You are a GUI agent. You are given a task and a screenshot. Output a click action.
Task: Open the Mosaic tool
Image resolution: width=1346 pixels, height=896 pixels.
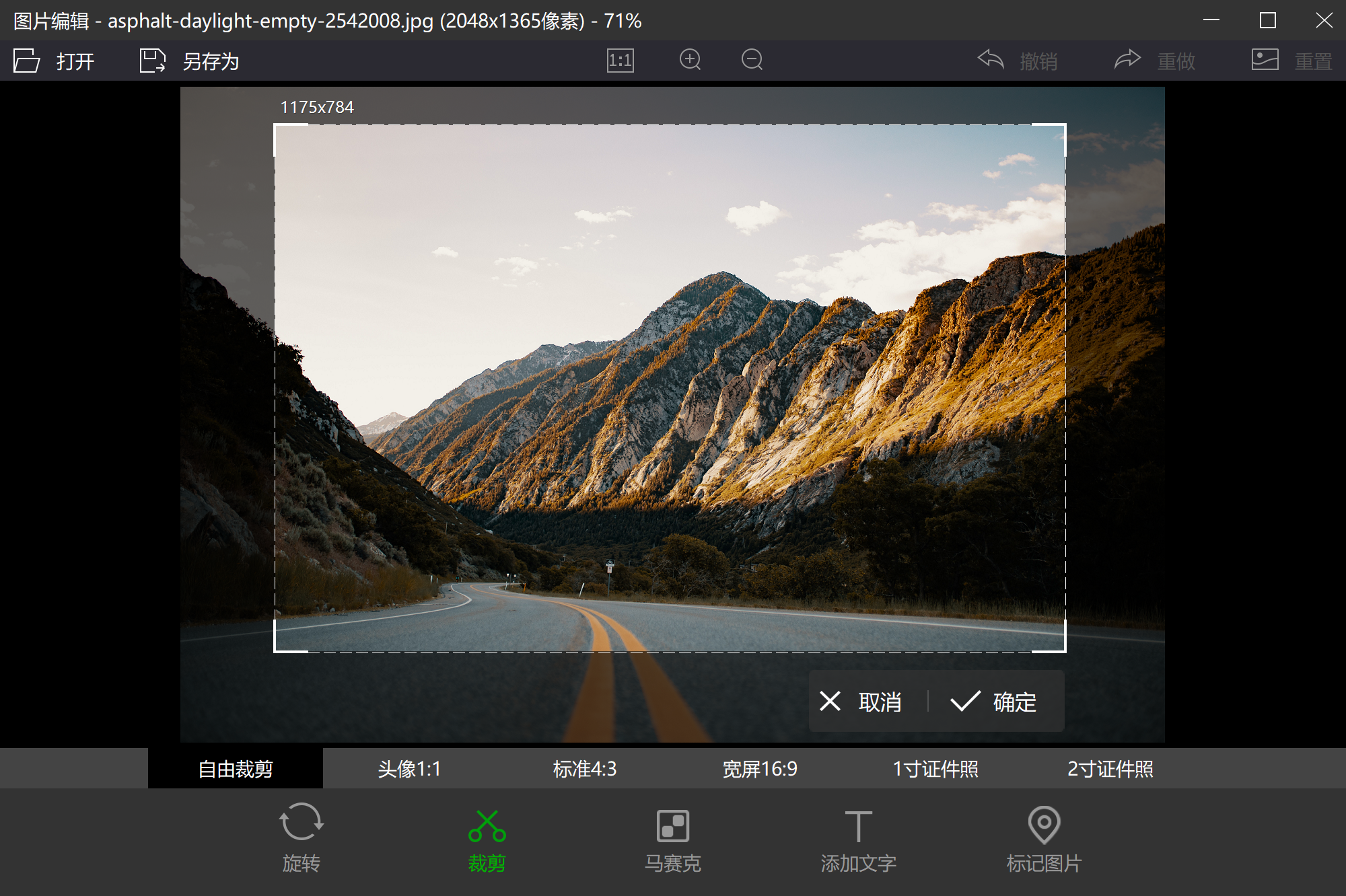[x=672, y=826]
